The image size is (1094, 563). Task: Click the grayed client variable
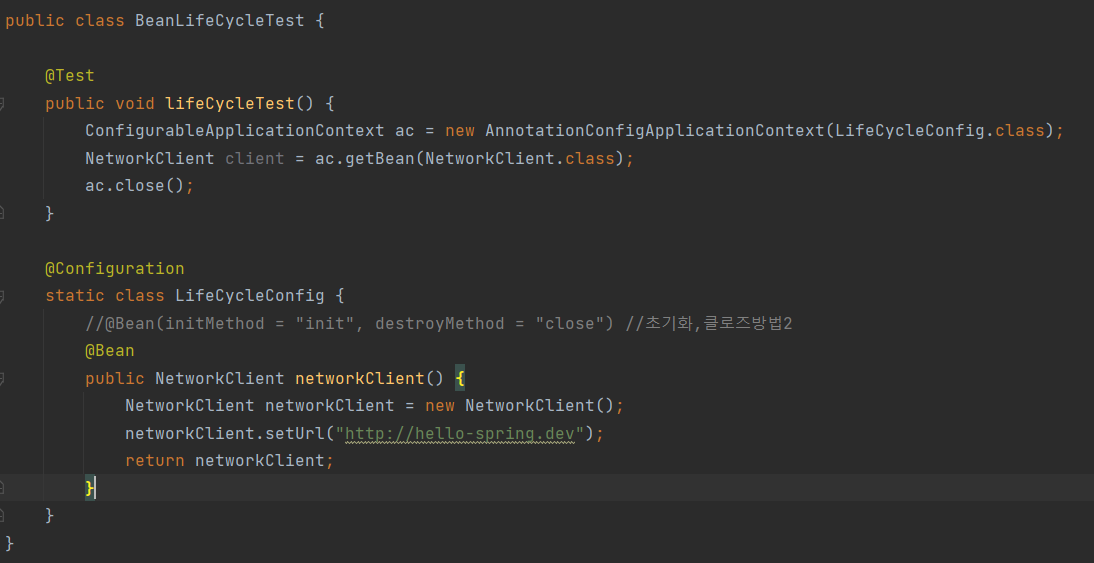pos(255,158)
